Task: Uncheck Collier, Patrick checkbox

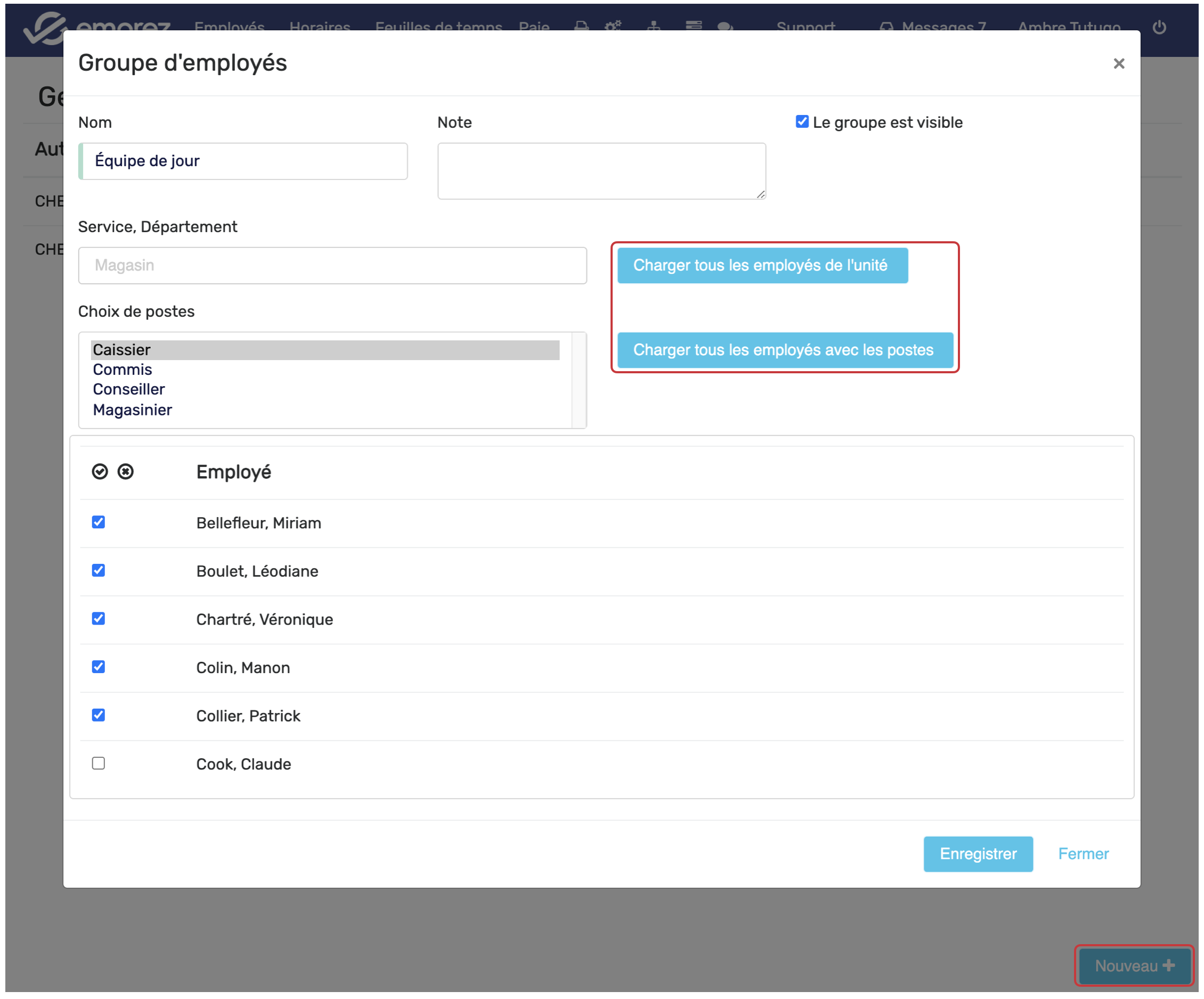Action: point(99,715)
